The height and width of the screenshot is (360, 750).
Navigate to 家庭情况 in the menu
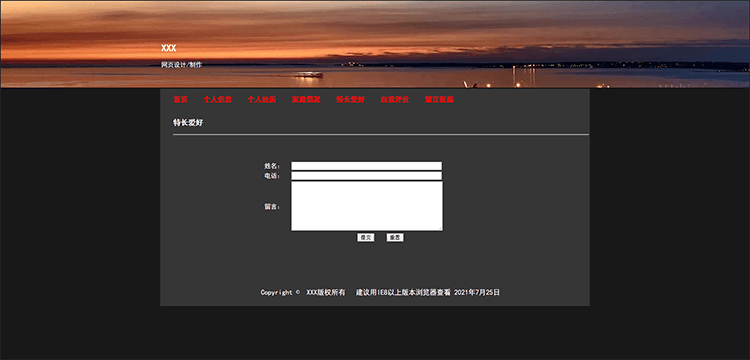click(306, 99)
